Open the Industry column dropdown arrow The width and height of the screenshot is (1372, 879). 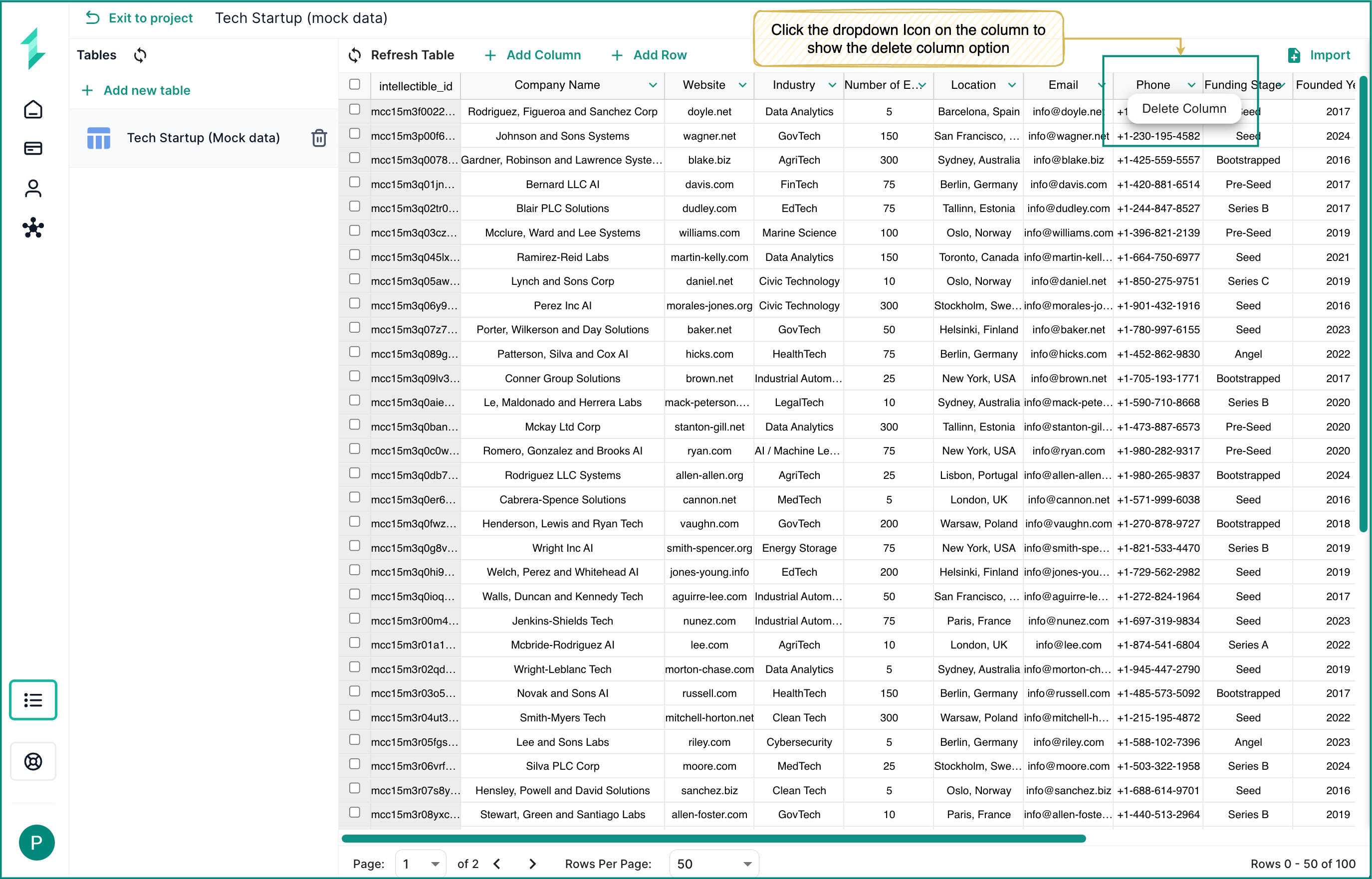pyautogui.click(x=832, y=85)
